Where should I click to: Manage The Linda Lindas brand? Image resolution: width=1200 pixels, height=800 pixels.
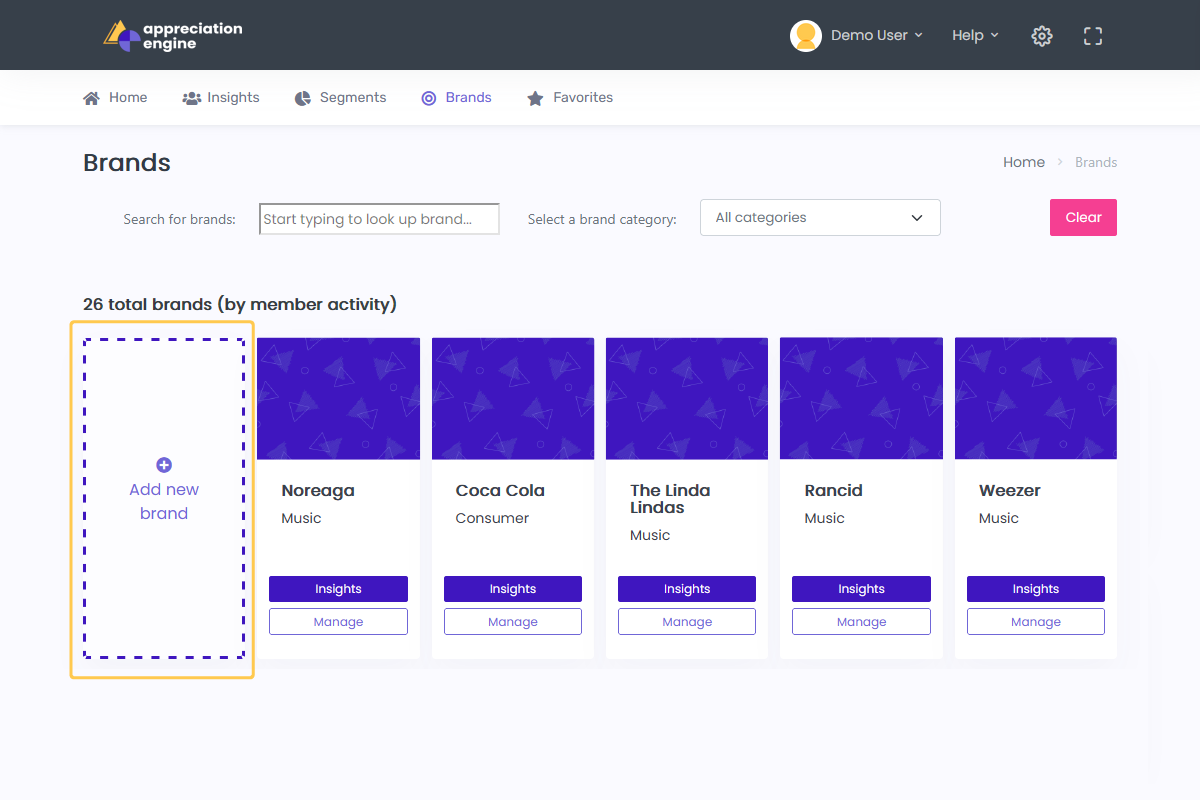(687, 622)
